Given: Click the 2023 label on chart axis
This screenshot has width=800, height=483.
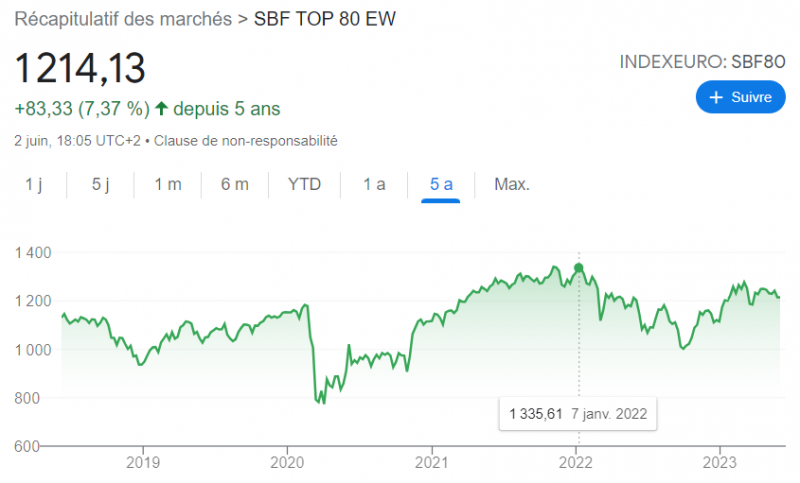Looking at the screenshot, I should tap(720, 463).
